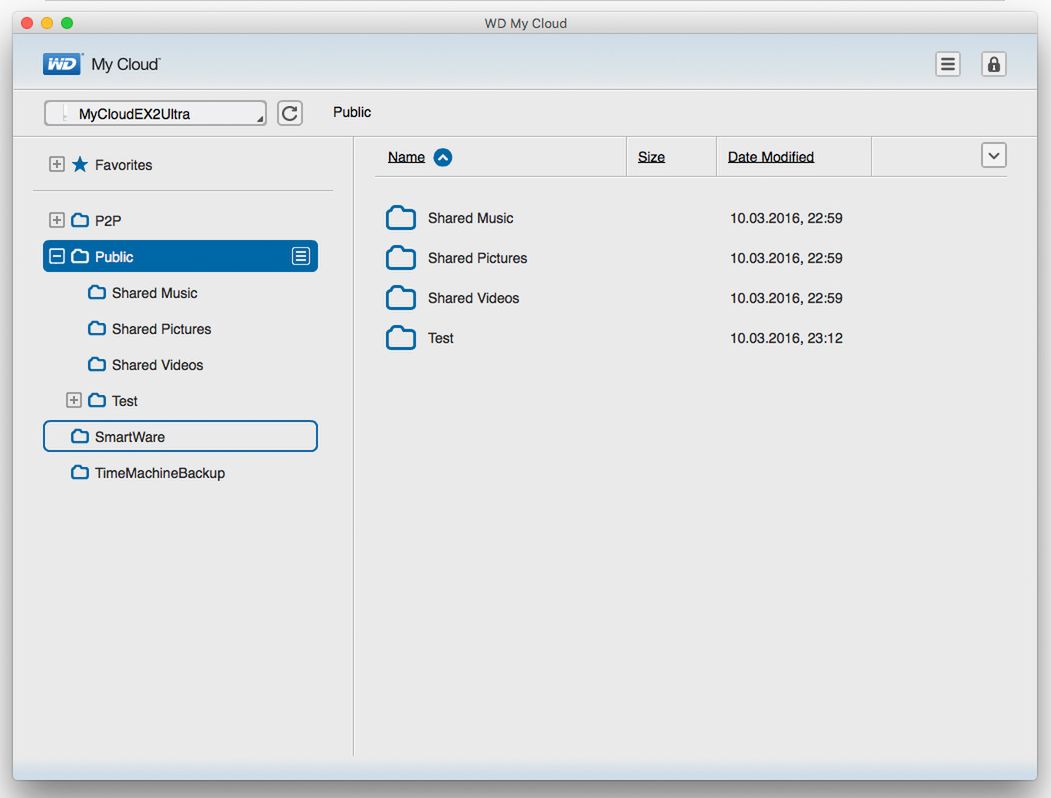Image resolution: width=1051 pixels, height=798 pixels.
Task: Open the Public share options menu icon
Action: pyautogui.click(x=300, y=256)
